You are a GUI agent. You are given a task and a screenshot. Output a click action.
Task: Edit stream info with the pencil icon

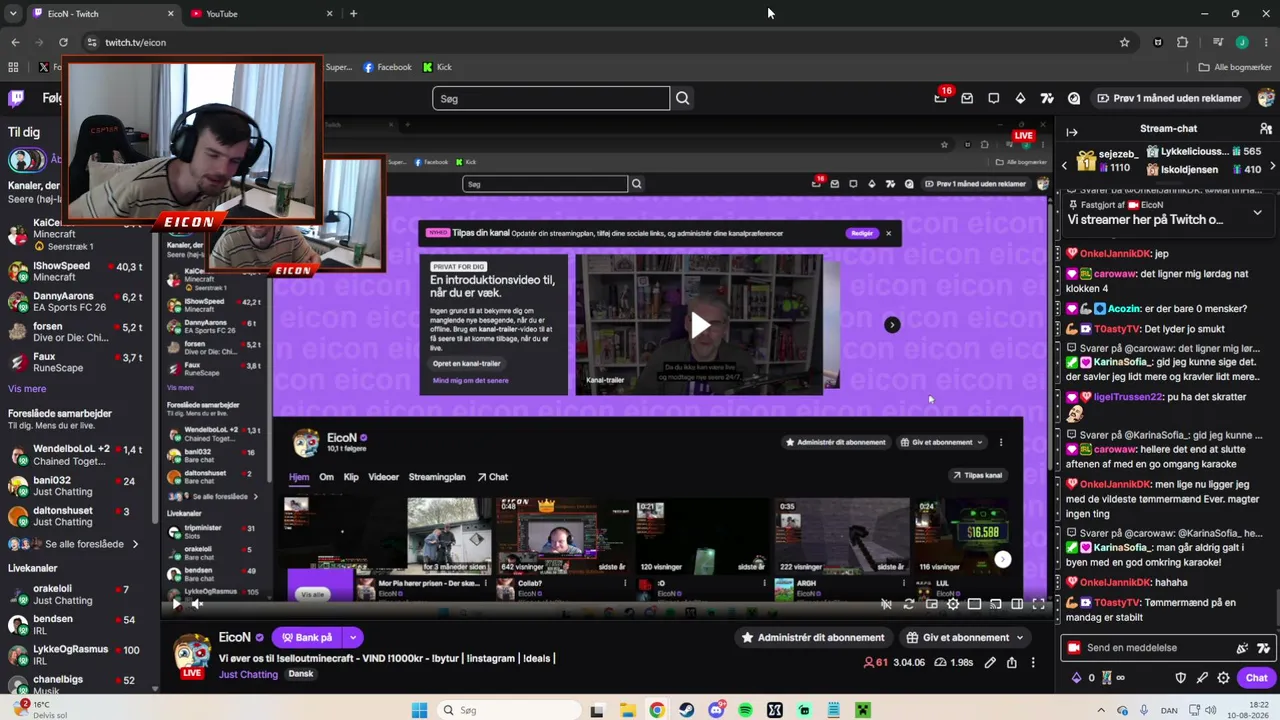coord(990,662)
